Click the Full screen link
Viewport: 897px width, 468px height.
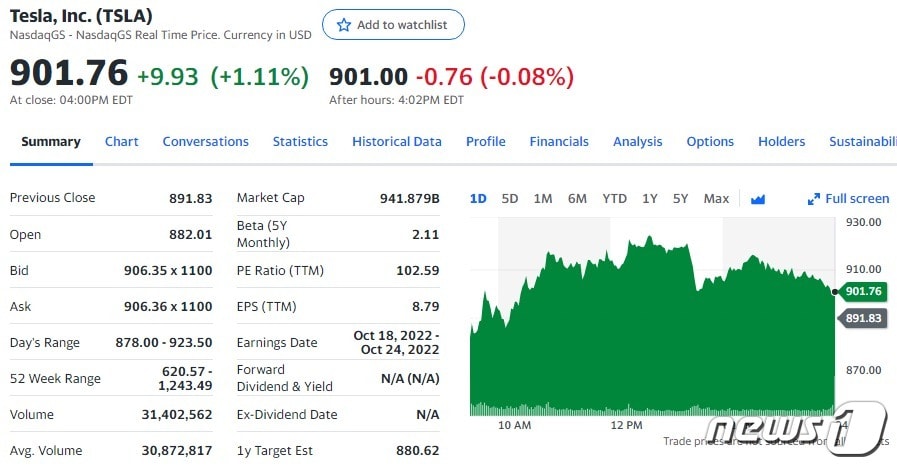(x=857, y=199)
